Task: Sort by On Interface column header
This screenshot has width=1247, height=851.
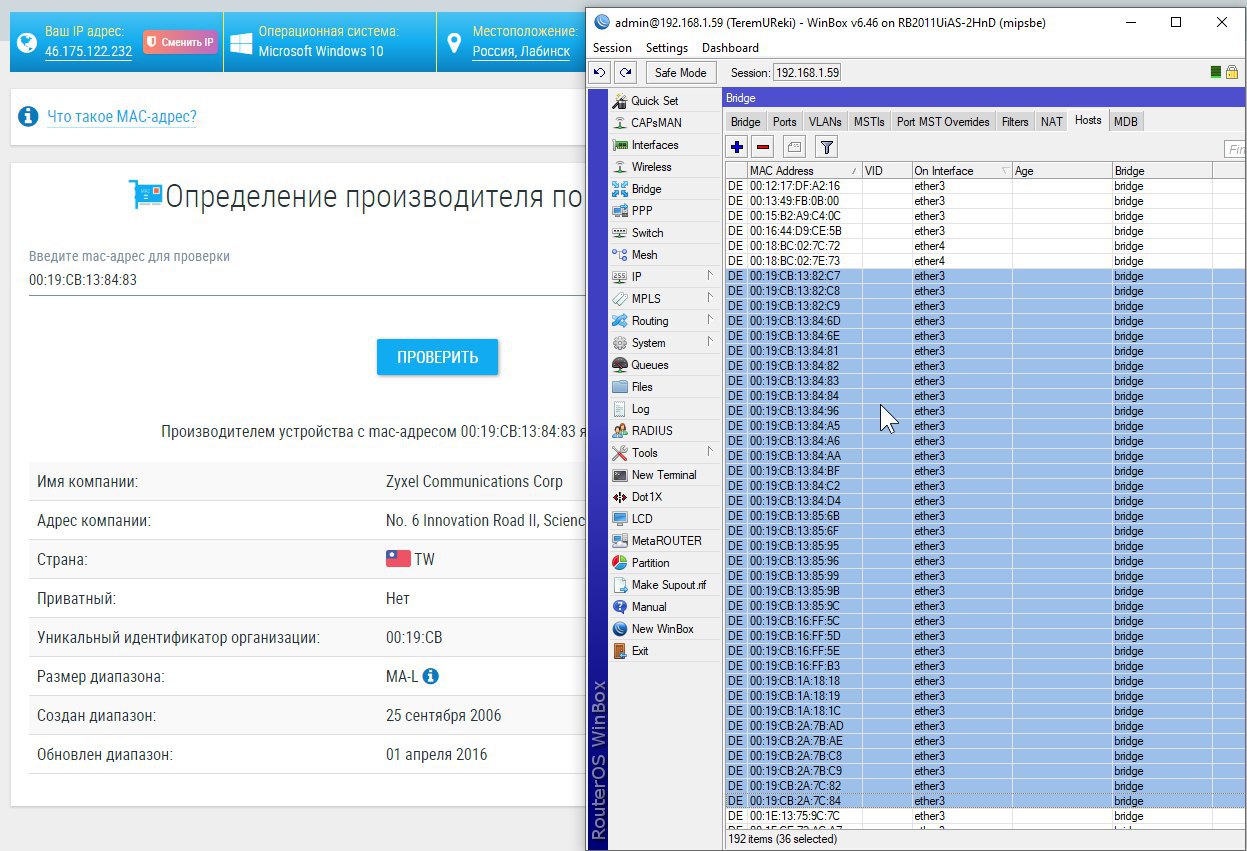Action: click(962, 171)
